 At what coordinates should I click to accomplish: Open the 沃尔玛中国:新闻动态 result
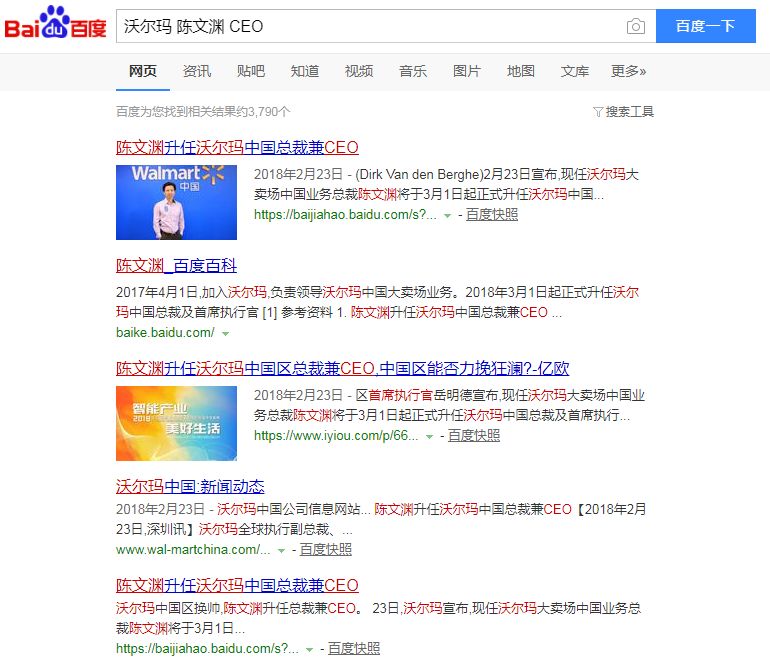click(x=190, y=487)
